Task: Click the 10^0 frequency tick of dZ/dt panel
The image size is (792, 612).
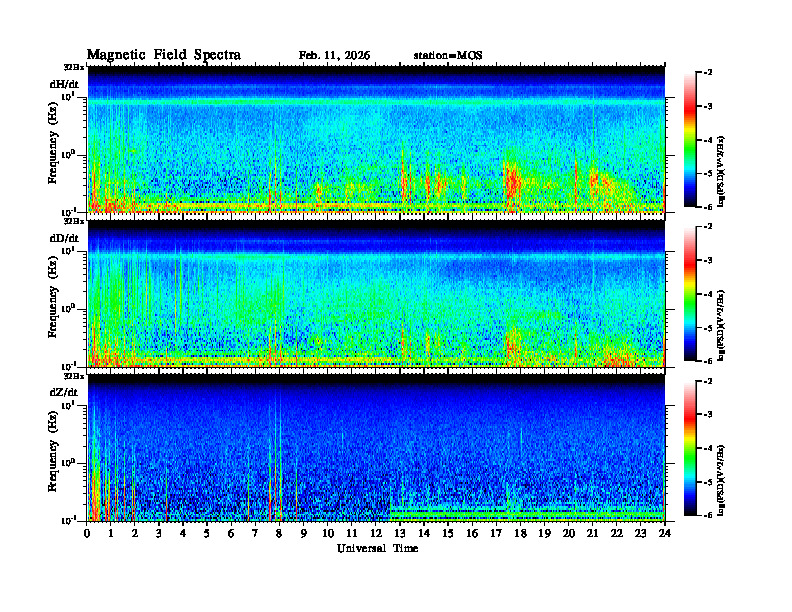Action: click(x=69, y=462)
